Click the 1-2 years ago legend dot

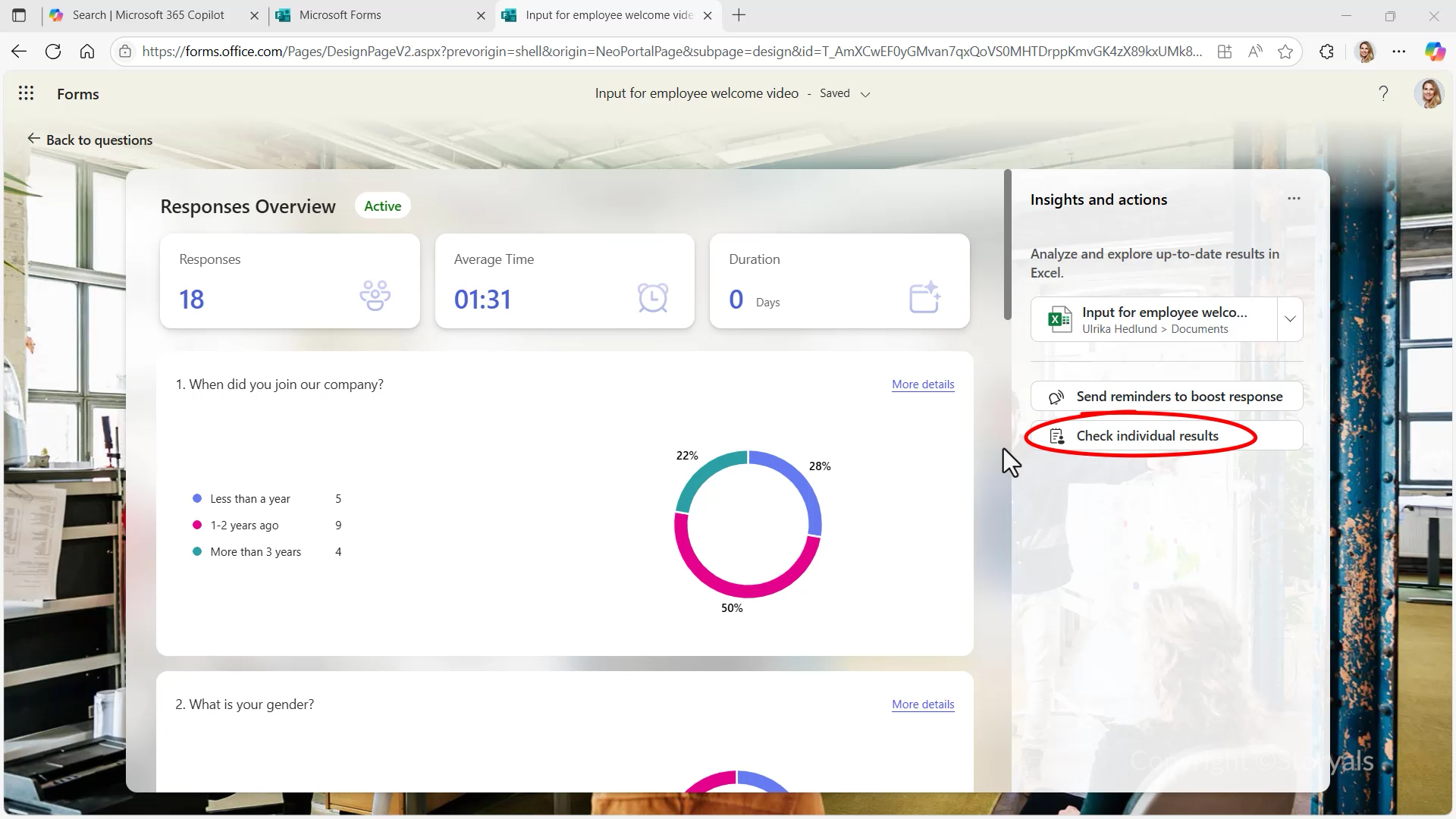(x=197, y=525)
